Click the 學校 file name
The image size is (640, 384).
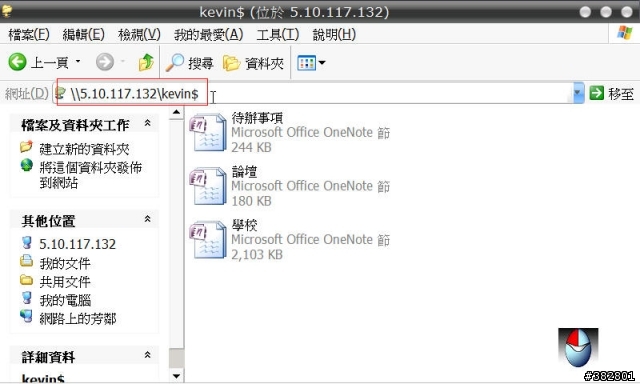pos(244,225)
